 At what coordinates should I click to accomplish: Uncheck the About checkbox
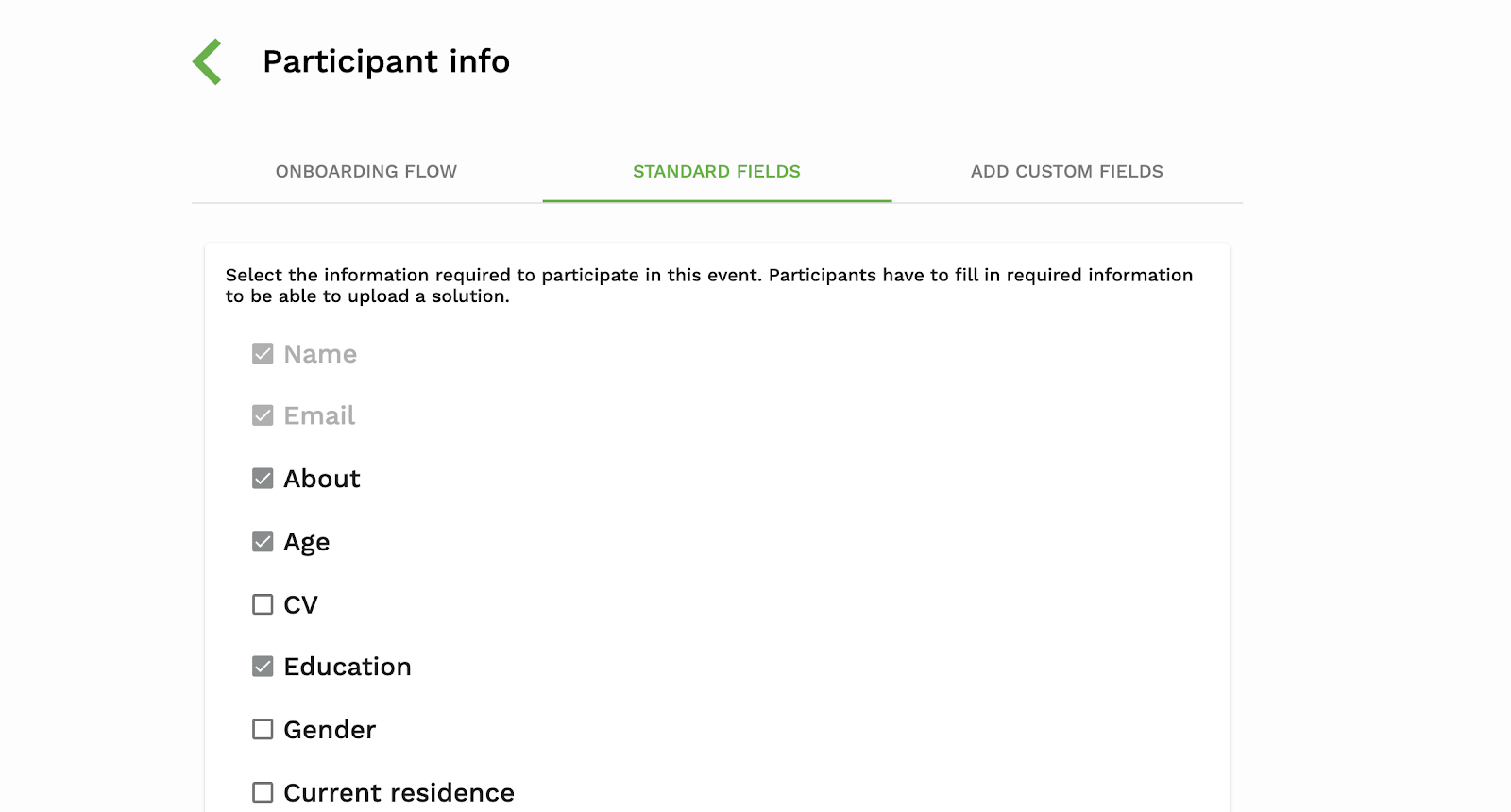pos(263,479)
